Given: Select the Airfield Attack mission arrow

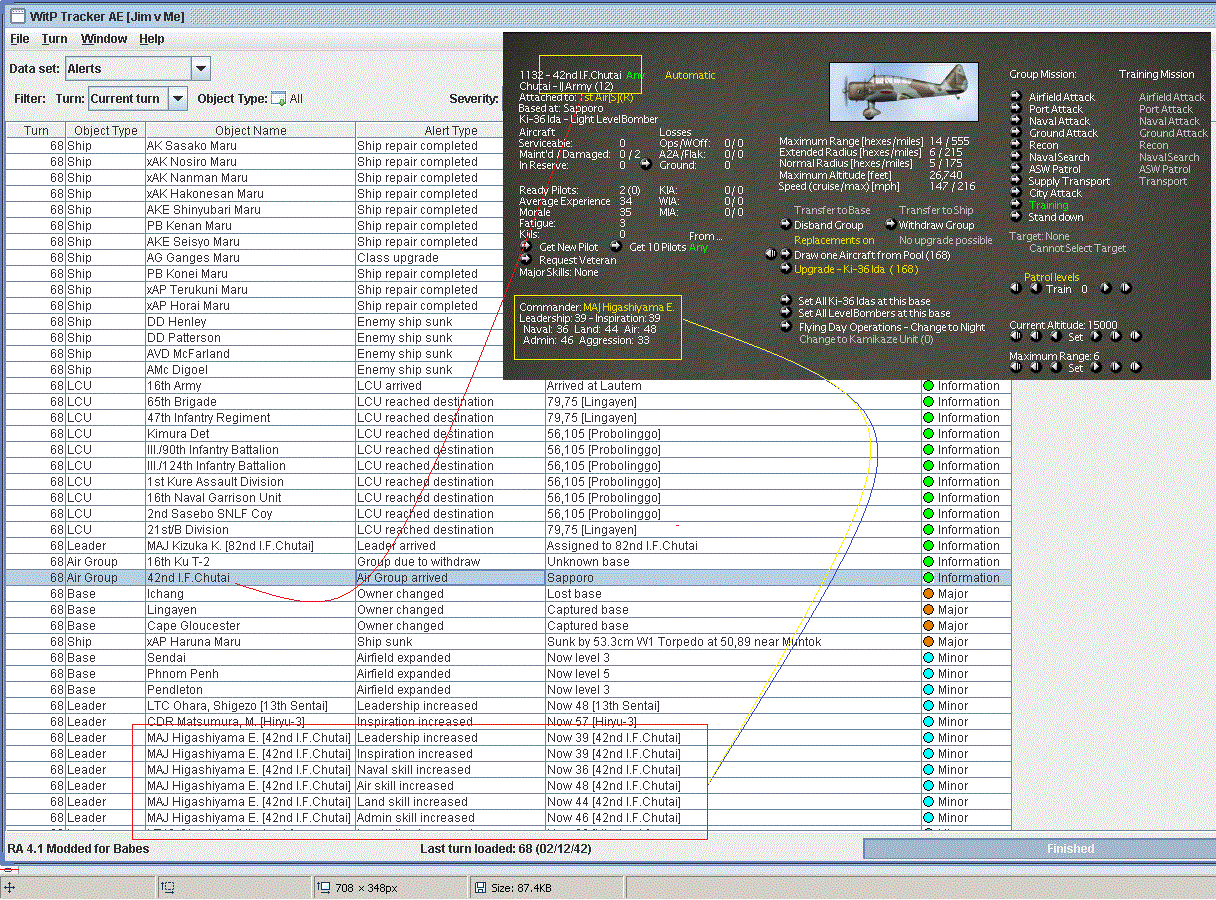Looking at the screenshot, I should click(1016, 97).
